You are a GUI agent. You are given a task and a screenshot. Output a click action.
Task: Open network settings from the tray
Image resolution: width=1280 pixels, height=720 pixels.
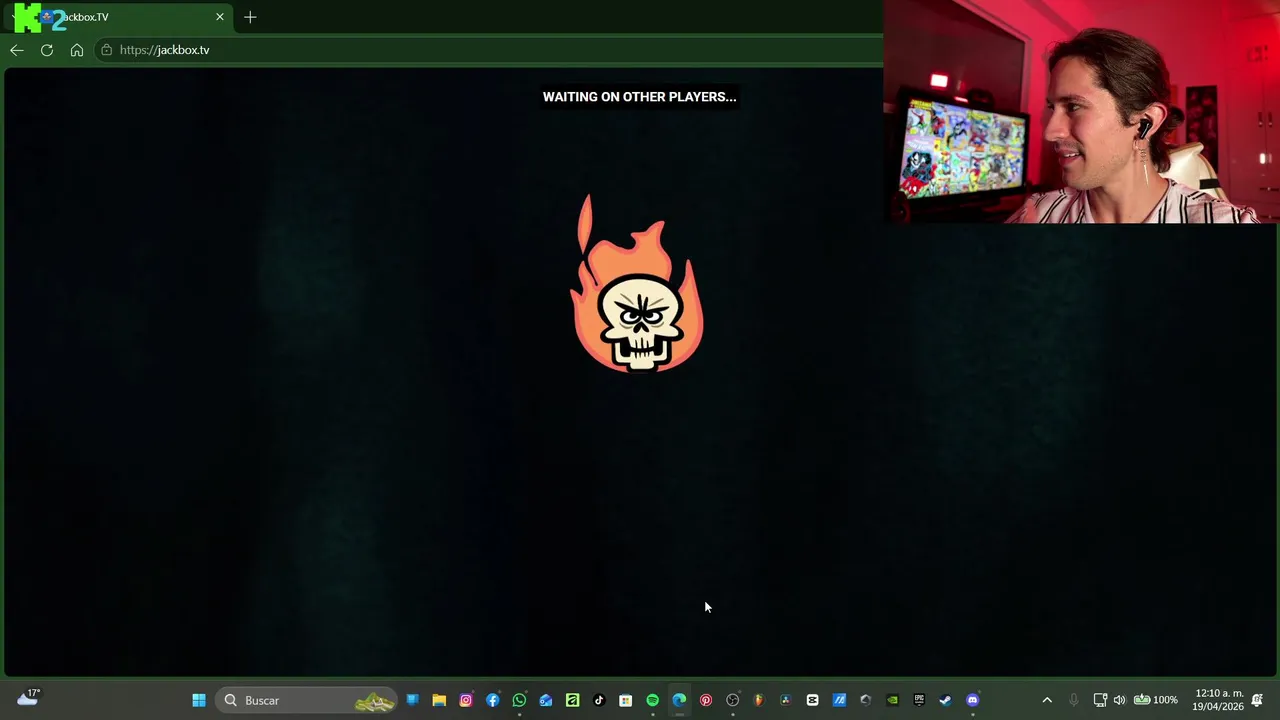coord(1100,700)
